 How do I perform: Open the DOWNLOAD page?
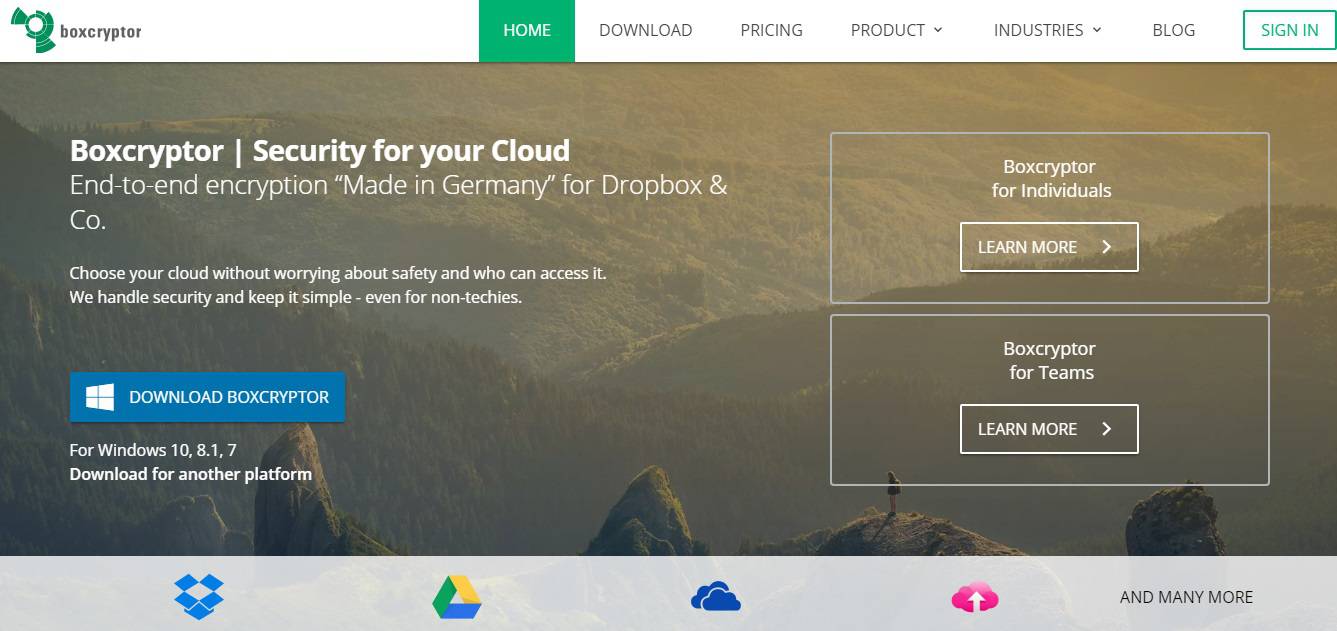pos(645,30)
